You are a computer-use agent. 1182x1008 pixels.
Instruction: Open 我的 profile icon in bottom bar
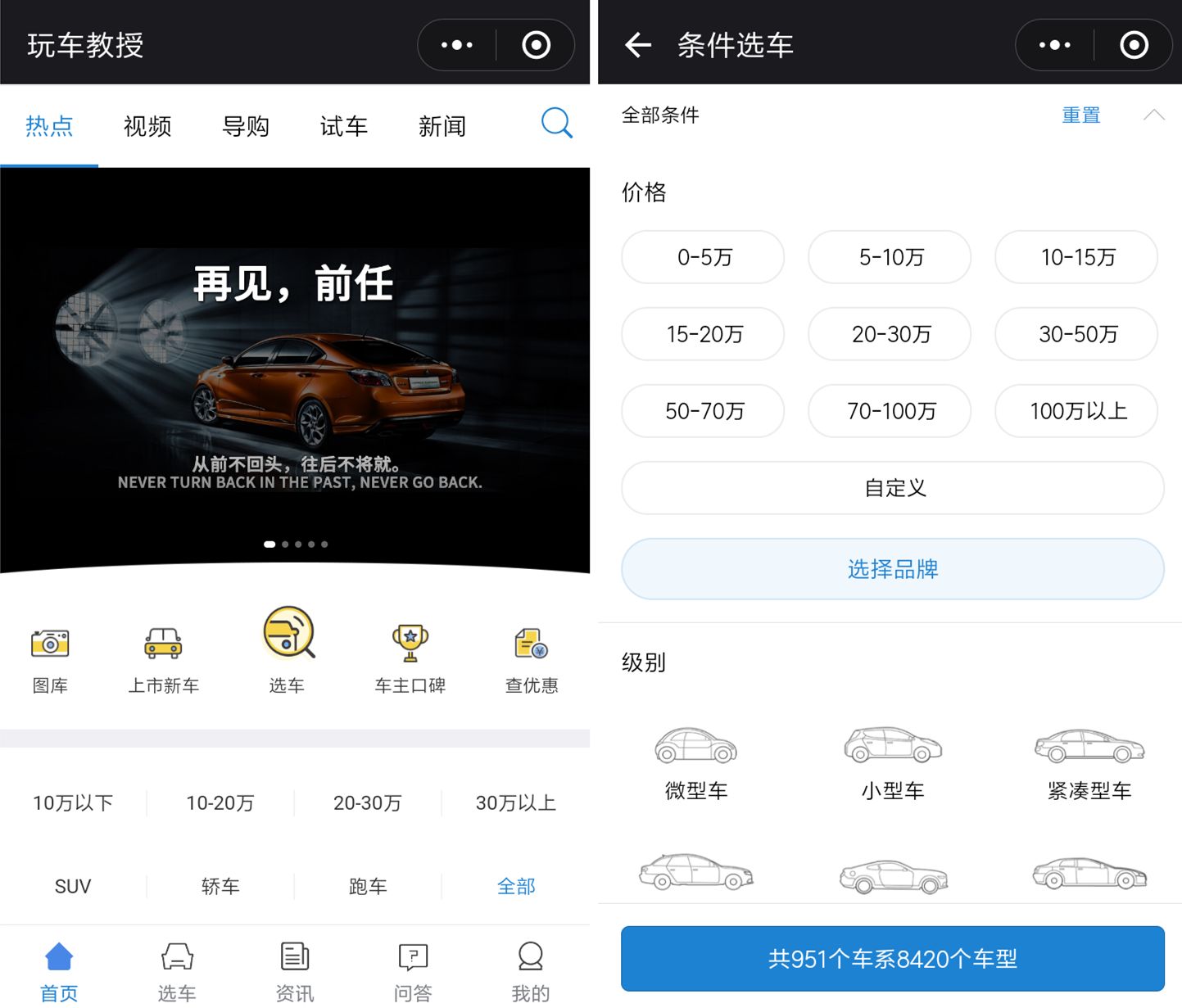[530, 956]
